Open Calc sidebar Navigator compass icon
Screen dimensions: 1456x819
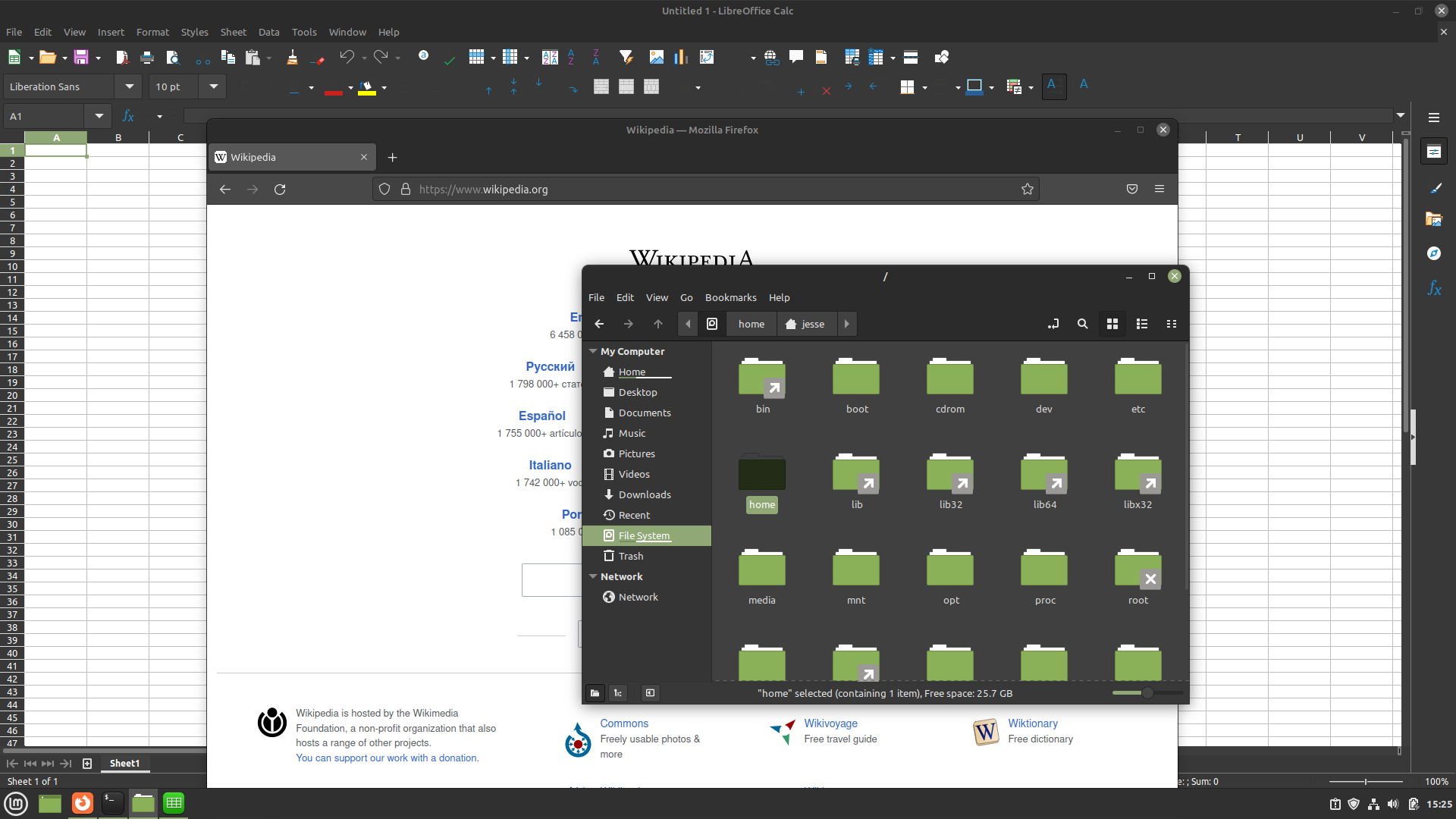click(1433, 253)
